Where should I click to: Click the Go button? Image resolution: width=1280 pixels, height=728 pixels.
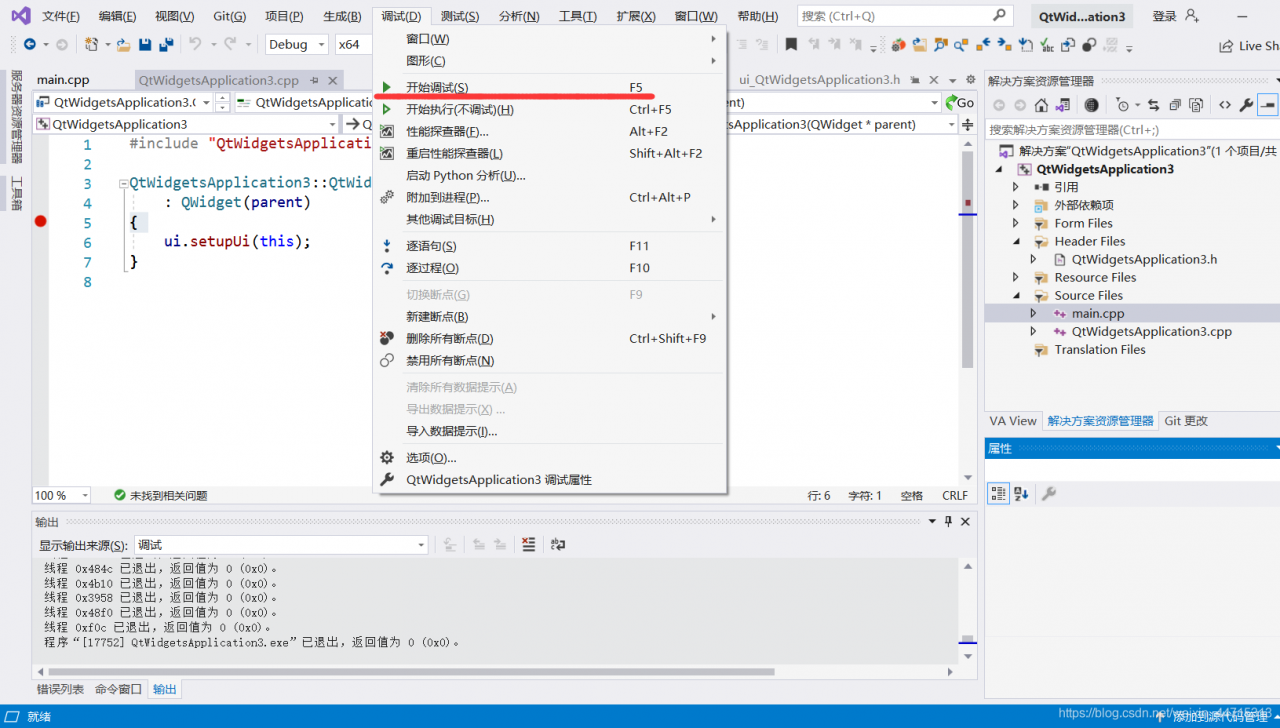coord(959,102)
